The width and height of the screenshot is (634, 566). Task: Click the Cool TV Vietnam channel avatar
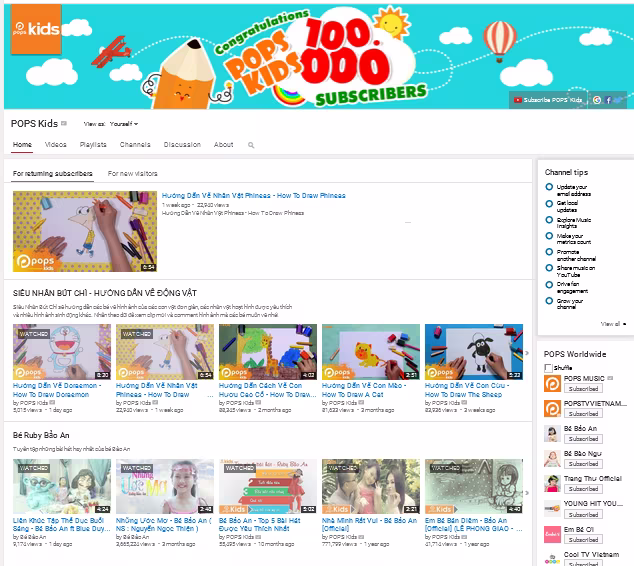click(x=552, y=559)
